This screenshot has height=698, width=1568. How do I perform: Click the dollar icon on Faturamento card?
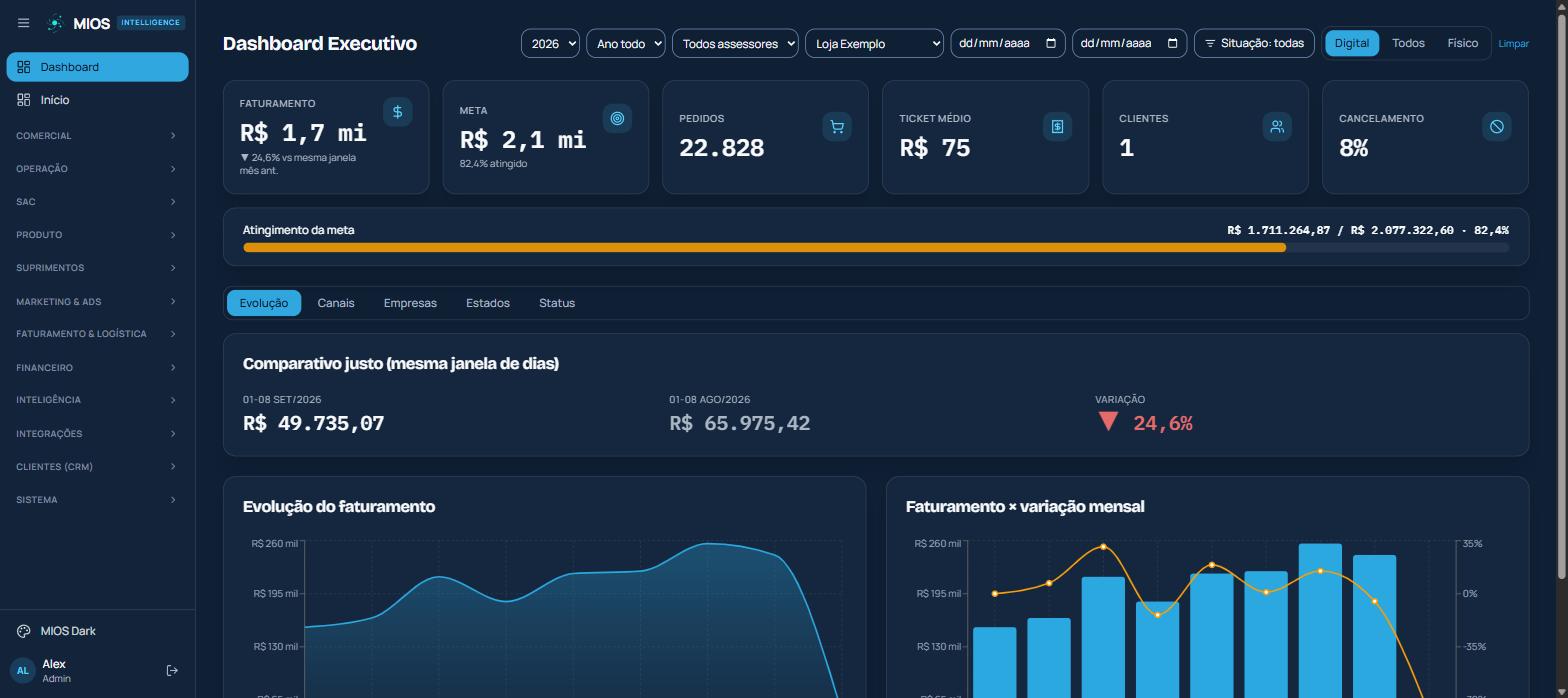point(397,112)
